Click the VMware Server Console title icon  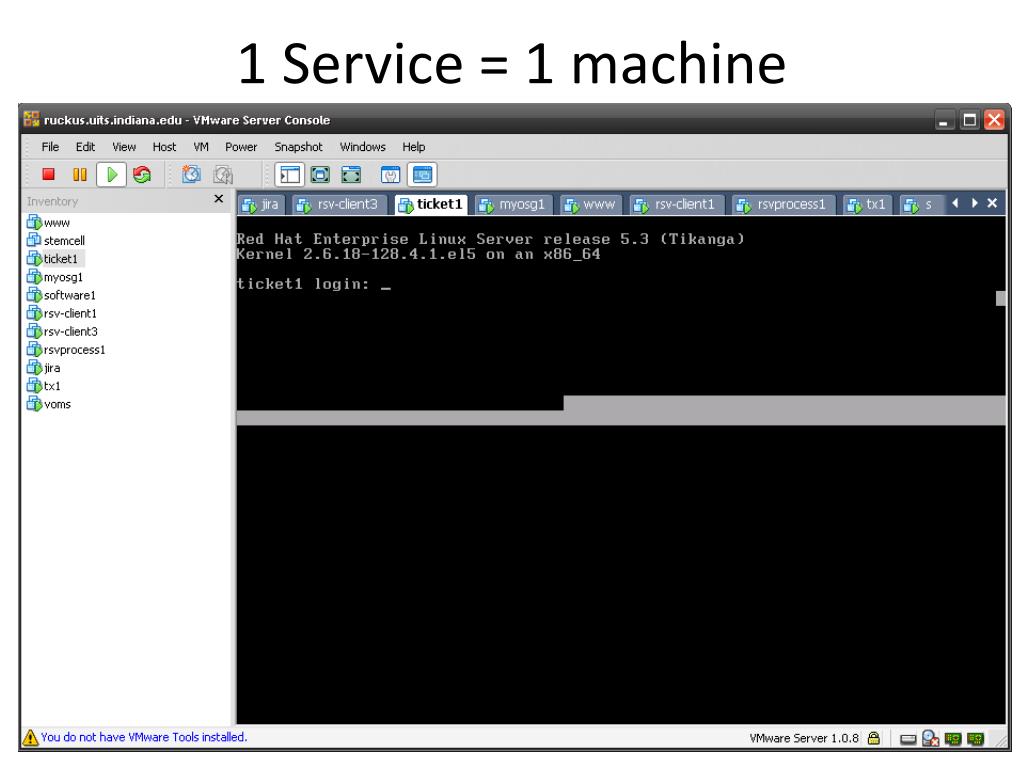[x=31, y=120]
